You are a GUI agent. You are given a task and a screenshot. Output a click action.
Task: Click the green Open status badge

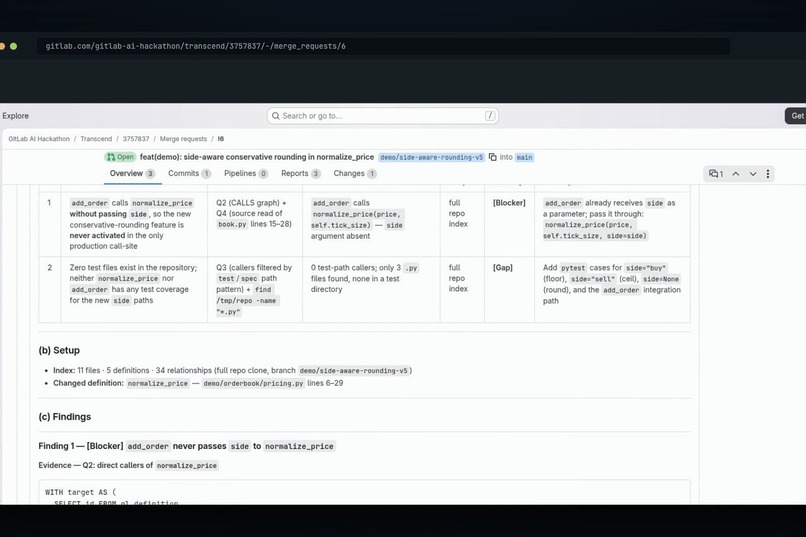tap(120, 157)
